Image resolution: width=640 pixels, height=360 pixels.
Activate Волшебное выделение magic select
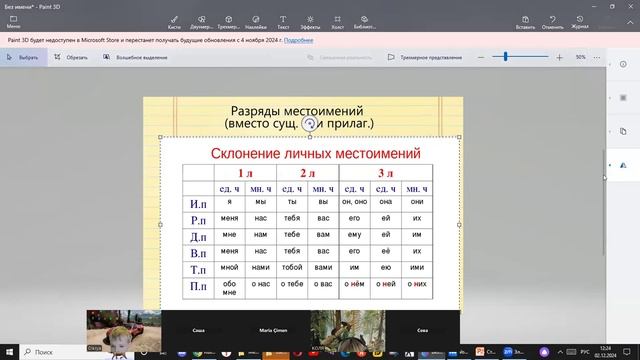[135, 58]
